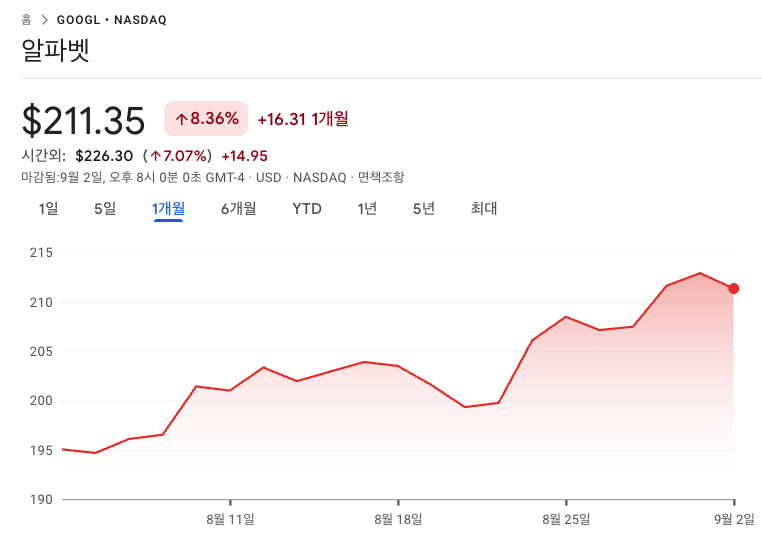Show the 1년 chart range
762x539 pixels.
(367, 209)
